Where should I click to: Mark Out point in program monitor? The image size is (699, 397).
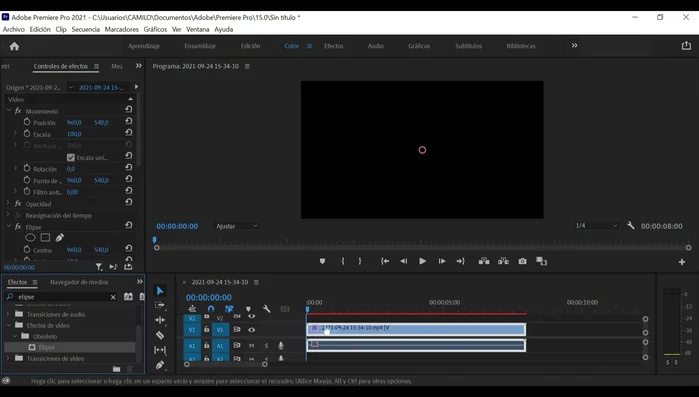point(360,261)
